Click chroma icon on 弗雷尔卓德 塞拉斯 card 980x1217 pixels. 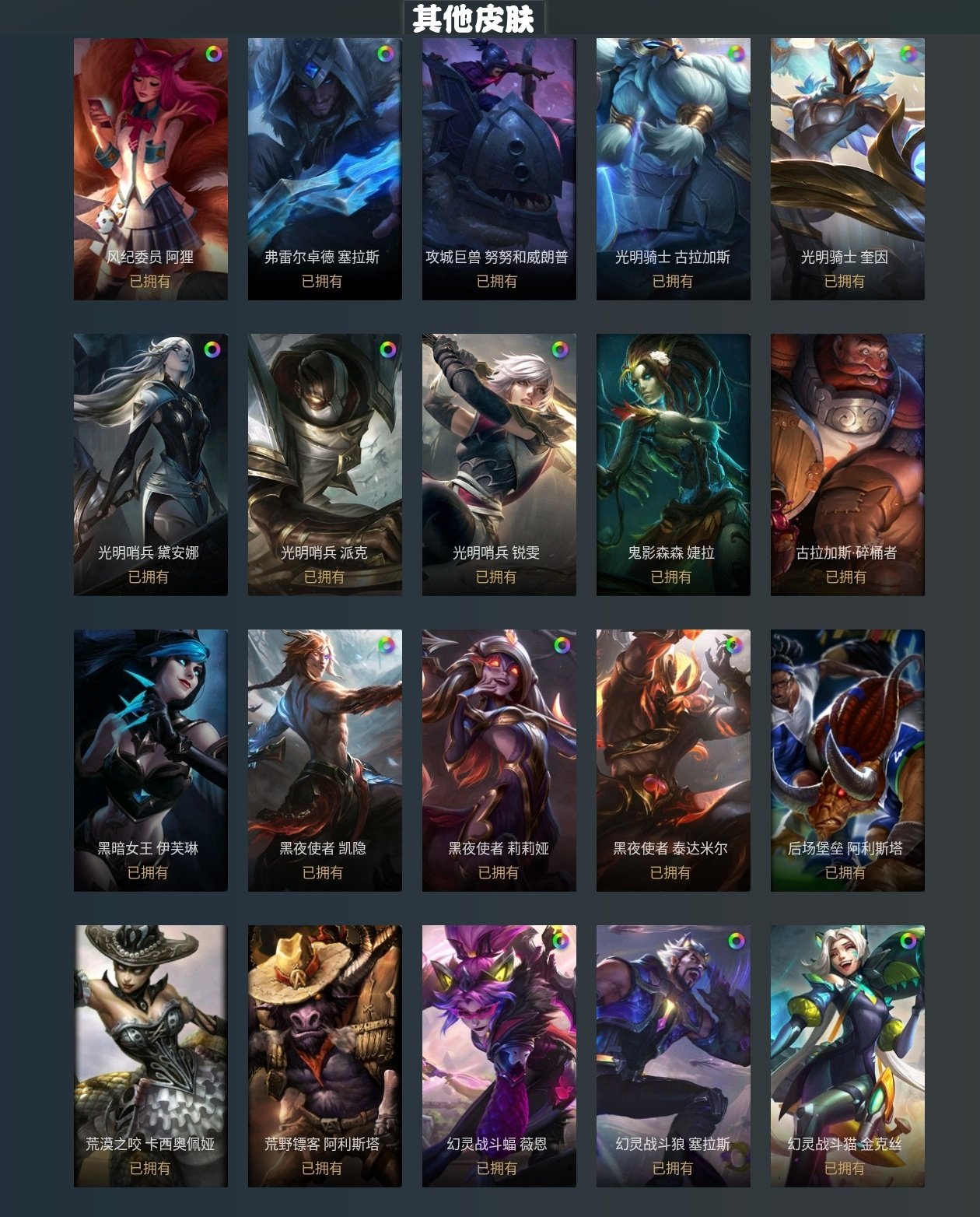(385, 54)
